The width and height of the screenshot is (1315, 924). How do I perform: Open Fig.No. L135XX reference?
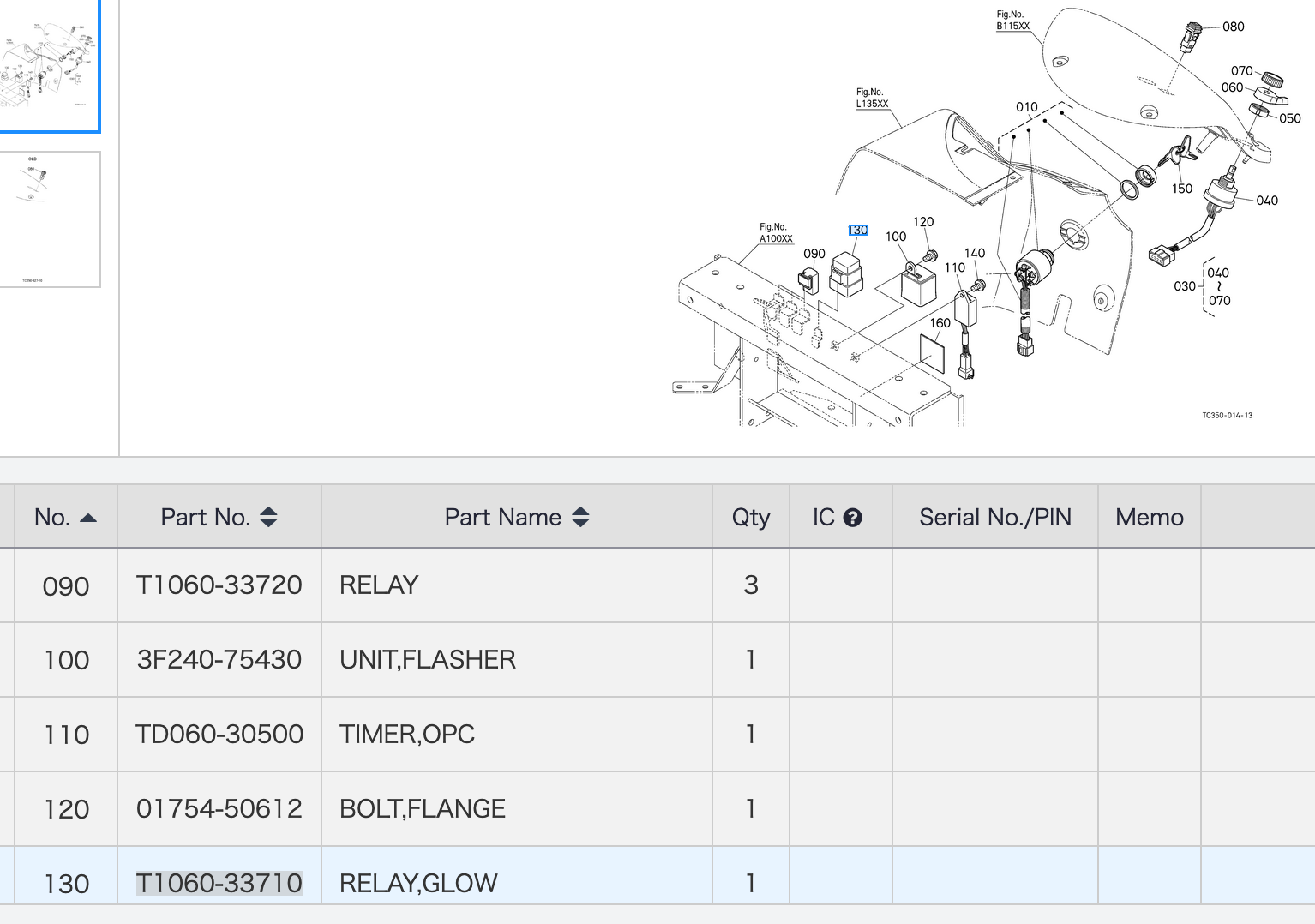[872, 98]
